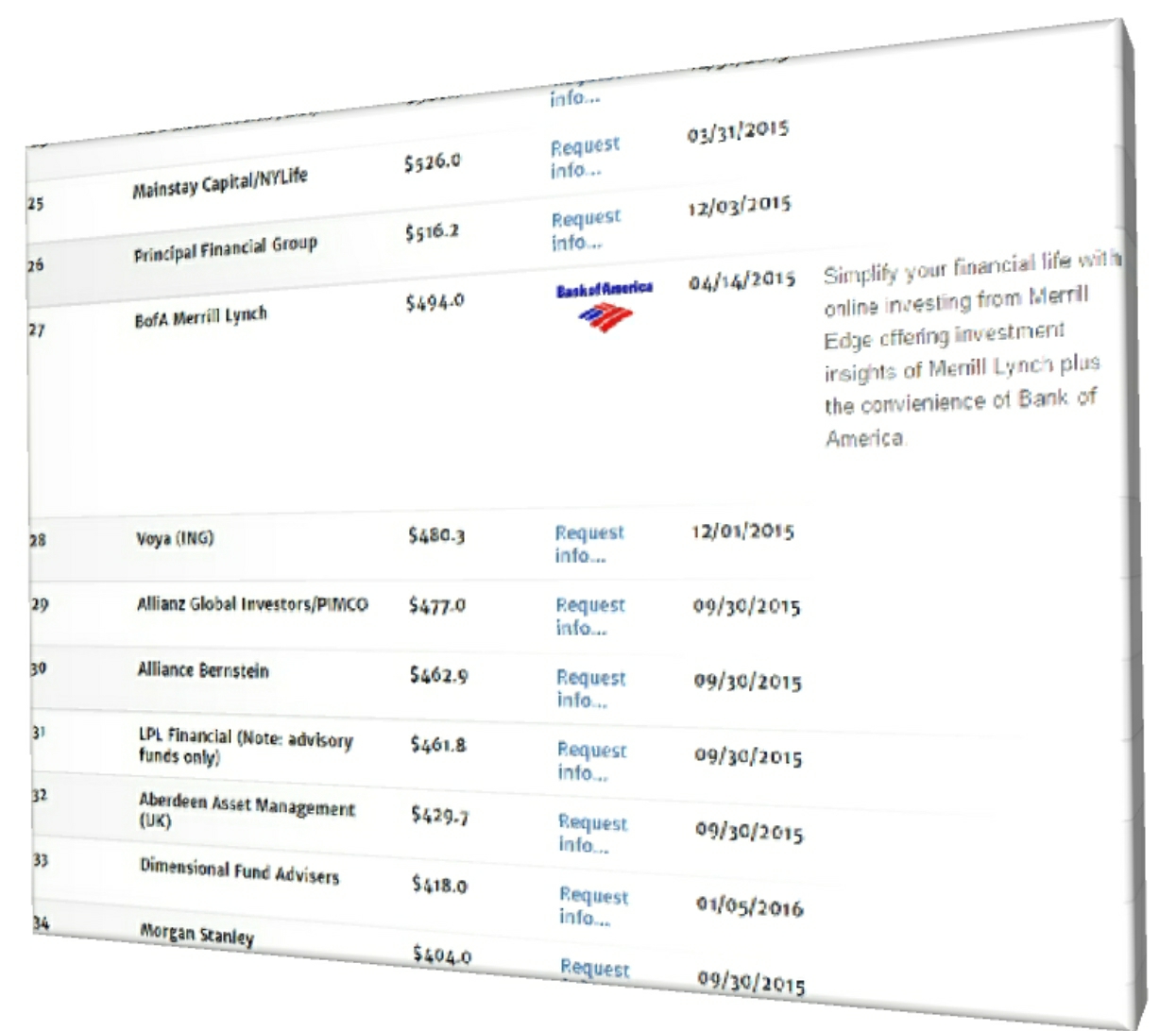Select the $429.7 value
1176x1031 pixels.
pyautogui.click(x=440, y=814)
